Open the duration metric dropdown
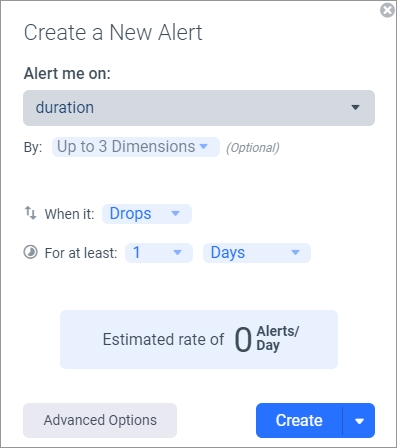Image resolution: width=397 pixels, height=448 pixels. pos(199,108)
